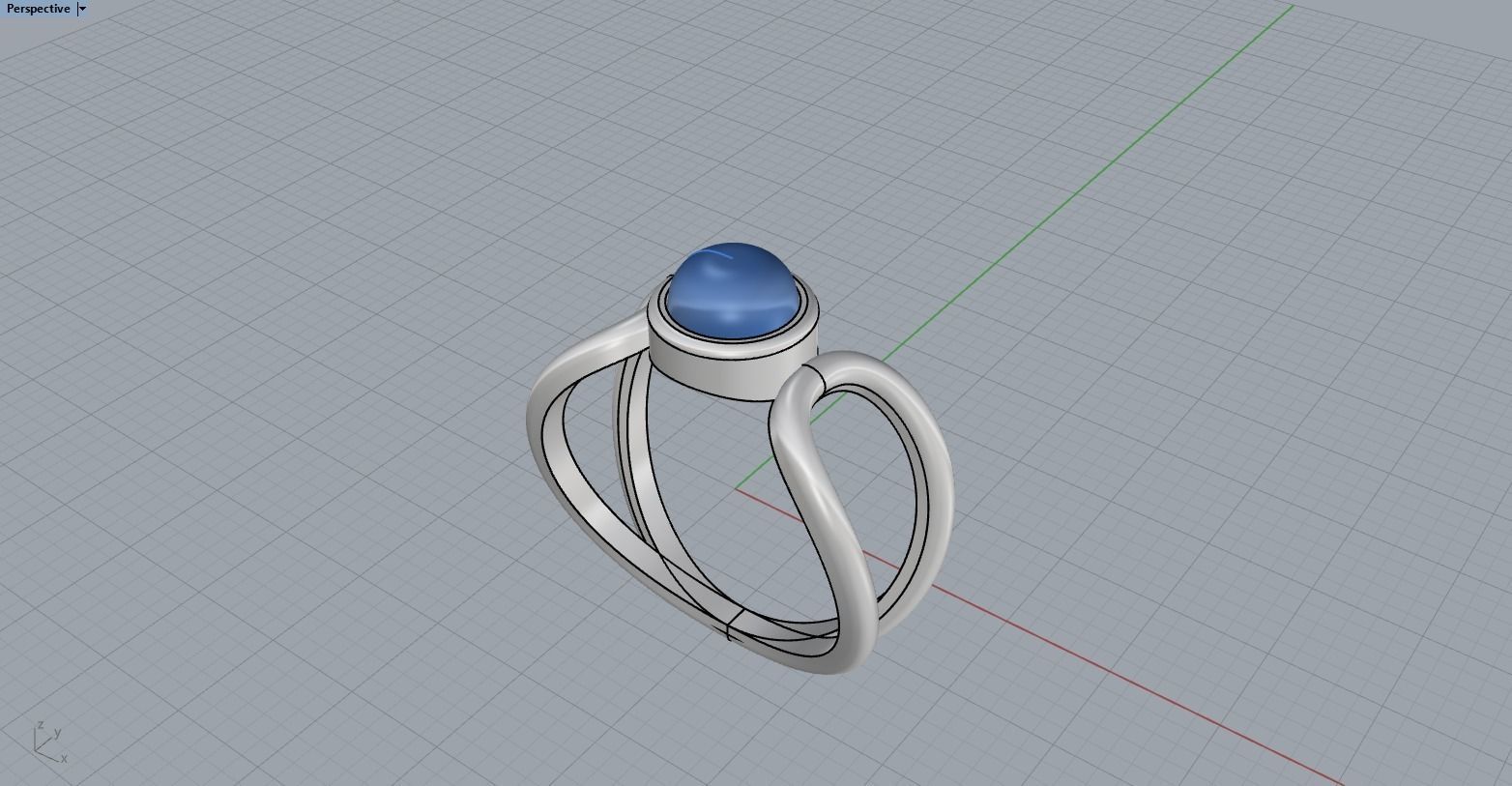The height and width of the screenshot is (786, 1512).
Task: Select the round bezel setting around the gem
Action: [735, 372]
